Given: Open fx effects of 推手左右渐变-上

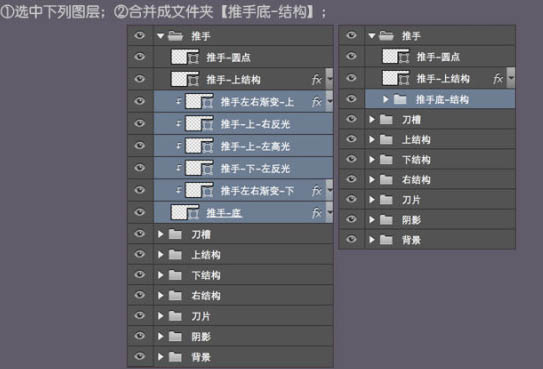Looking at the screenshot, I should [317, 102].
